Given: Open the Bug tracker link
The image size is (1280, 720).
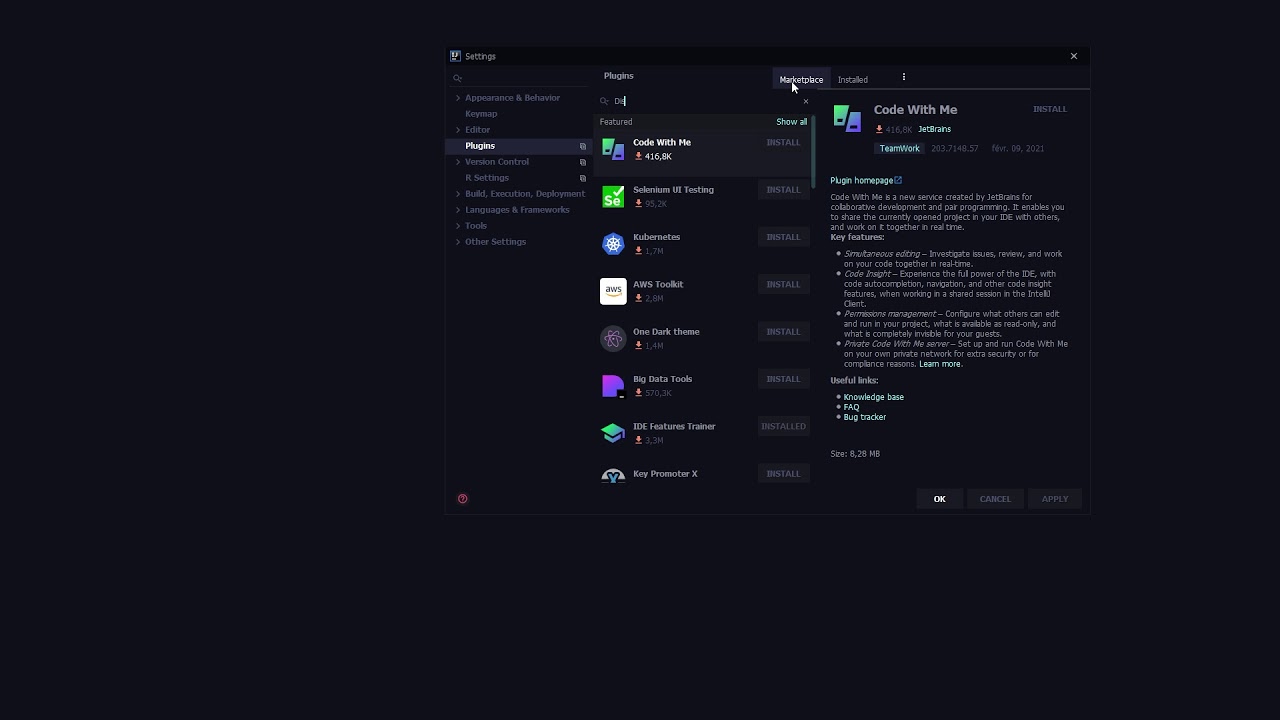Looking at the screenshot, I should [x=864, y=417].
